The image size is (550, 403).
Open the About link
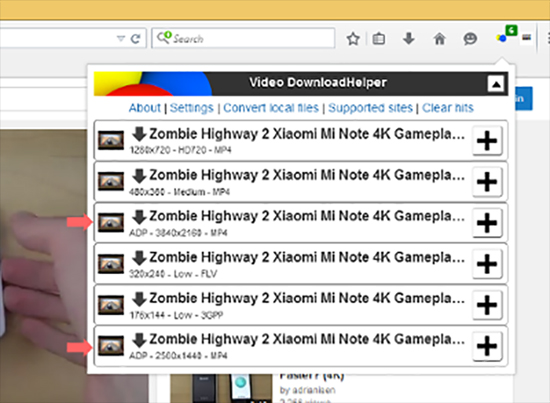click(145, 108)
